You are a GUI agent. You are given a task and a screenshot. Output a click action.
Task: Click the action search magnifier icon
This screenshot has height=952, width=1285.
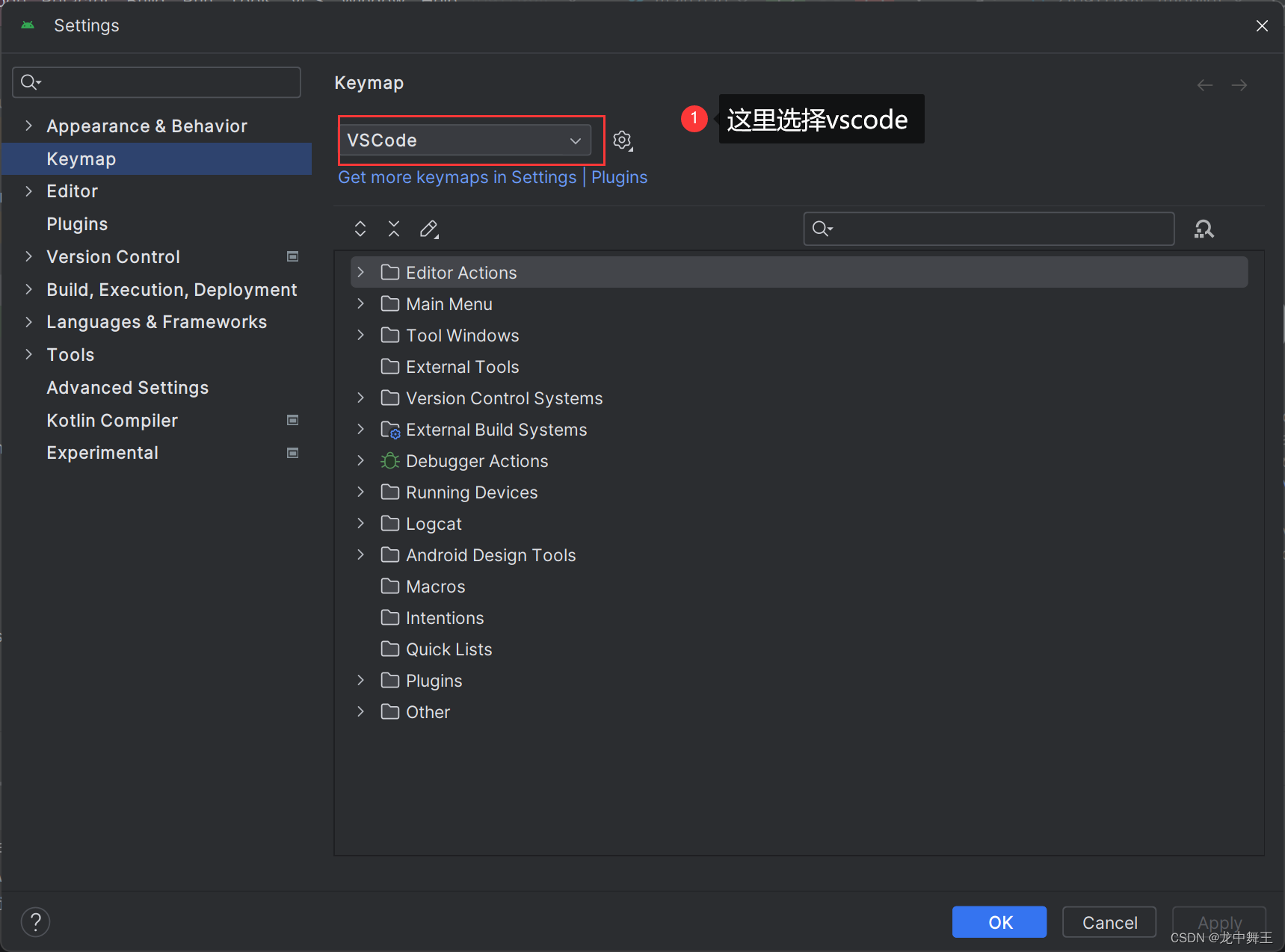click(x=822, y=229)
